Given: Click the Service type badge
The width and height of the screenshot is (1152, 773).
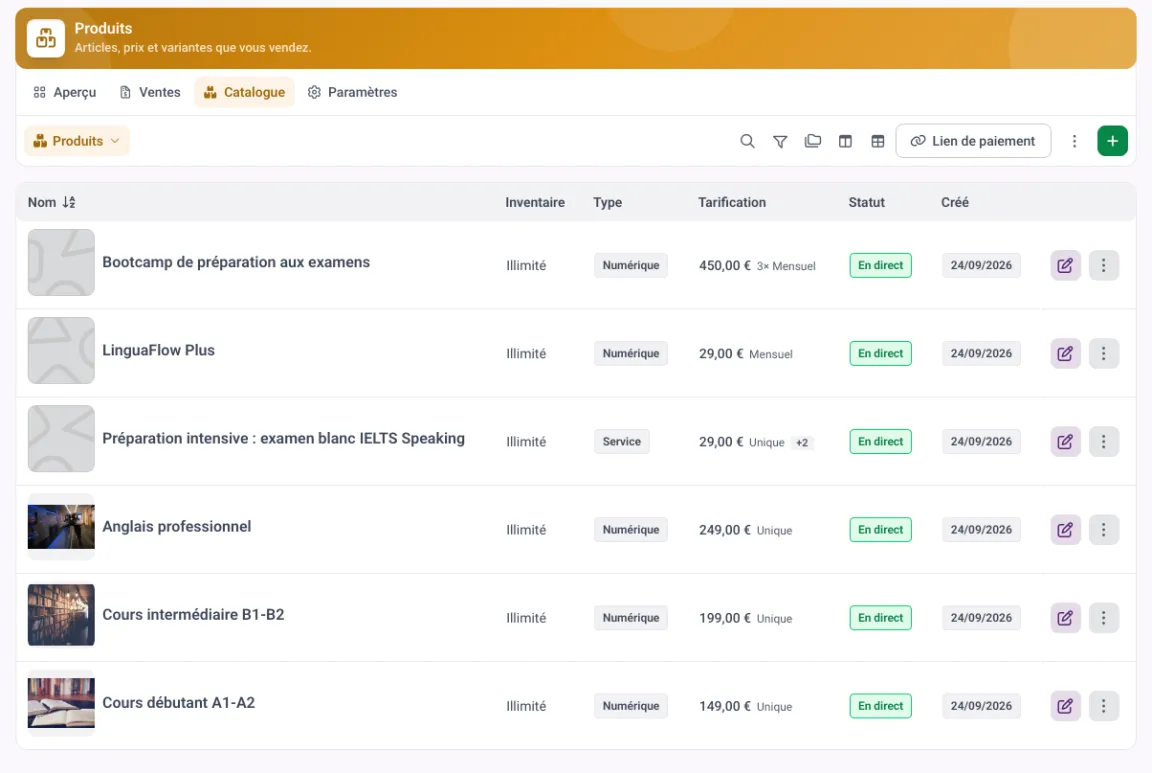Looking at the screenshot, I should 622,442.
